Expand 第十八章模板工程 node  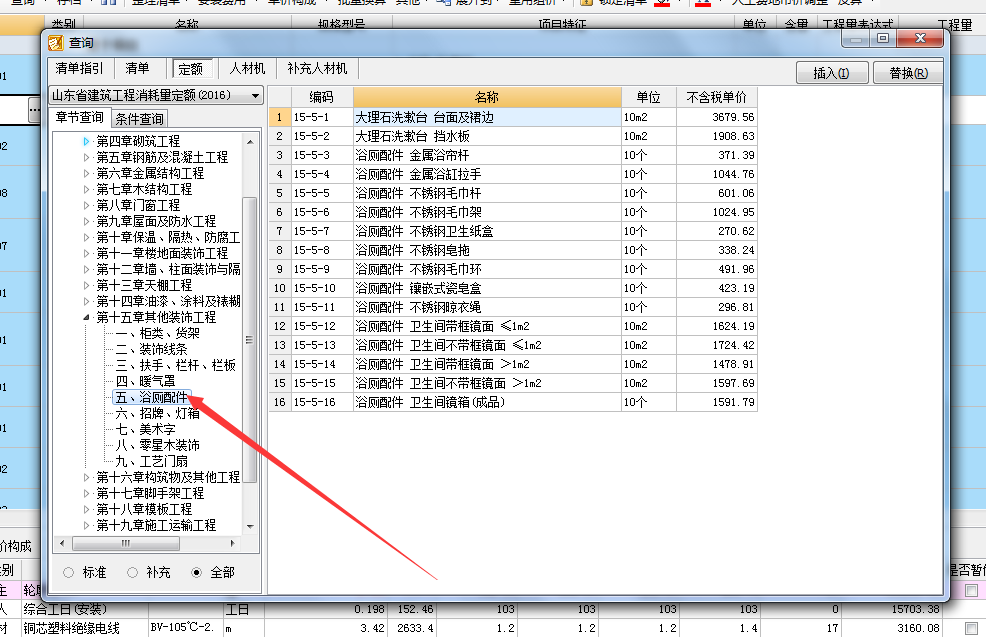point(87,509)
